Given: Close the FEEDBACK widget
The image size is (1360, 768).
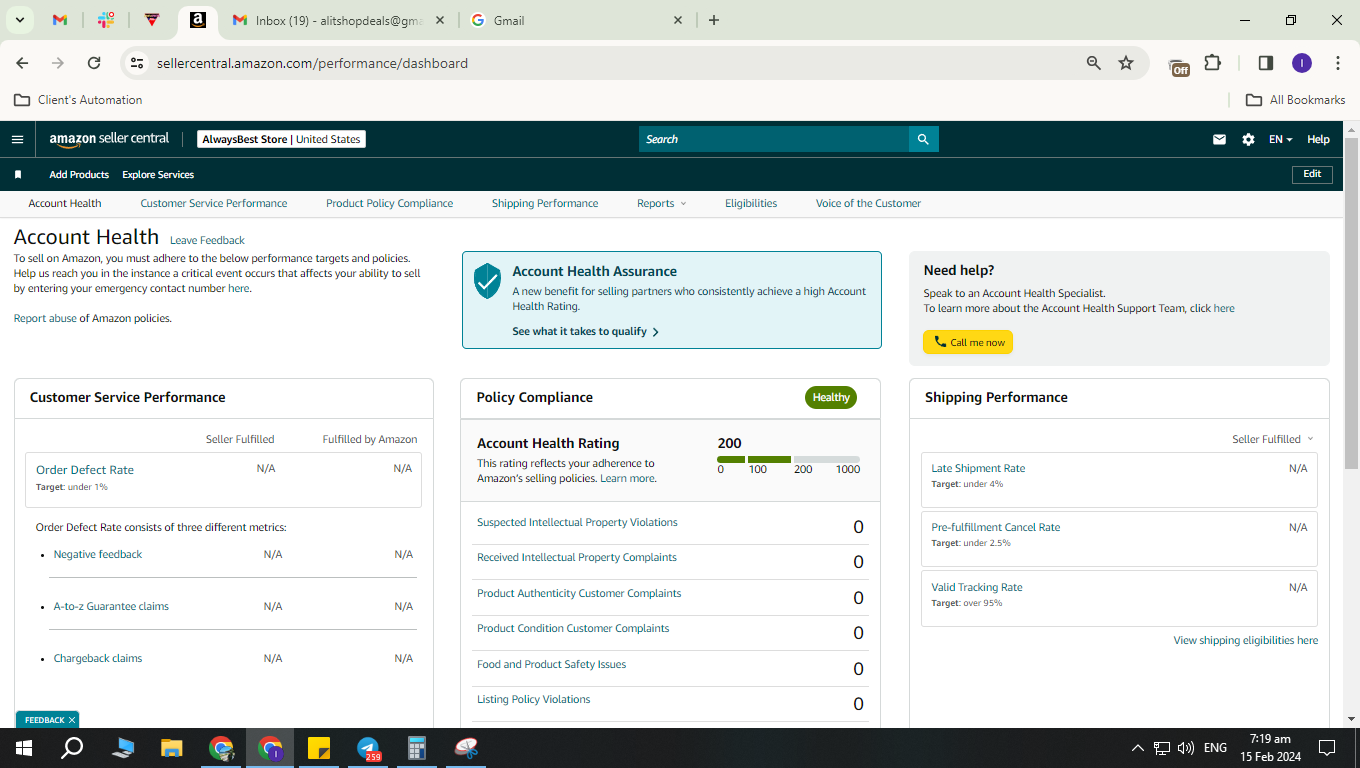Looking at the screenshot, I should 72,720.
